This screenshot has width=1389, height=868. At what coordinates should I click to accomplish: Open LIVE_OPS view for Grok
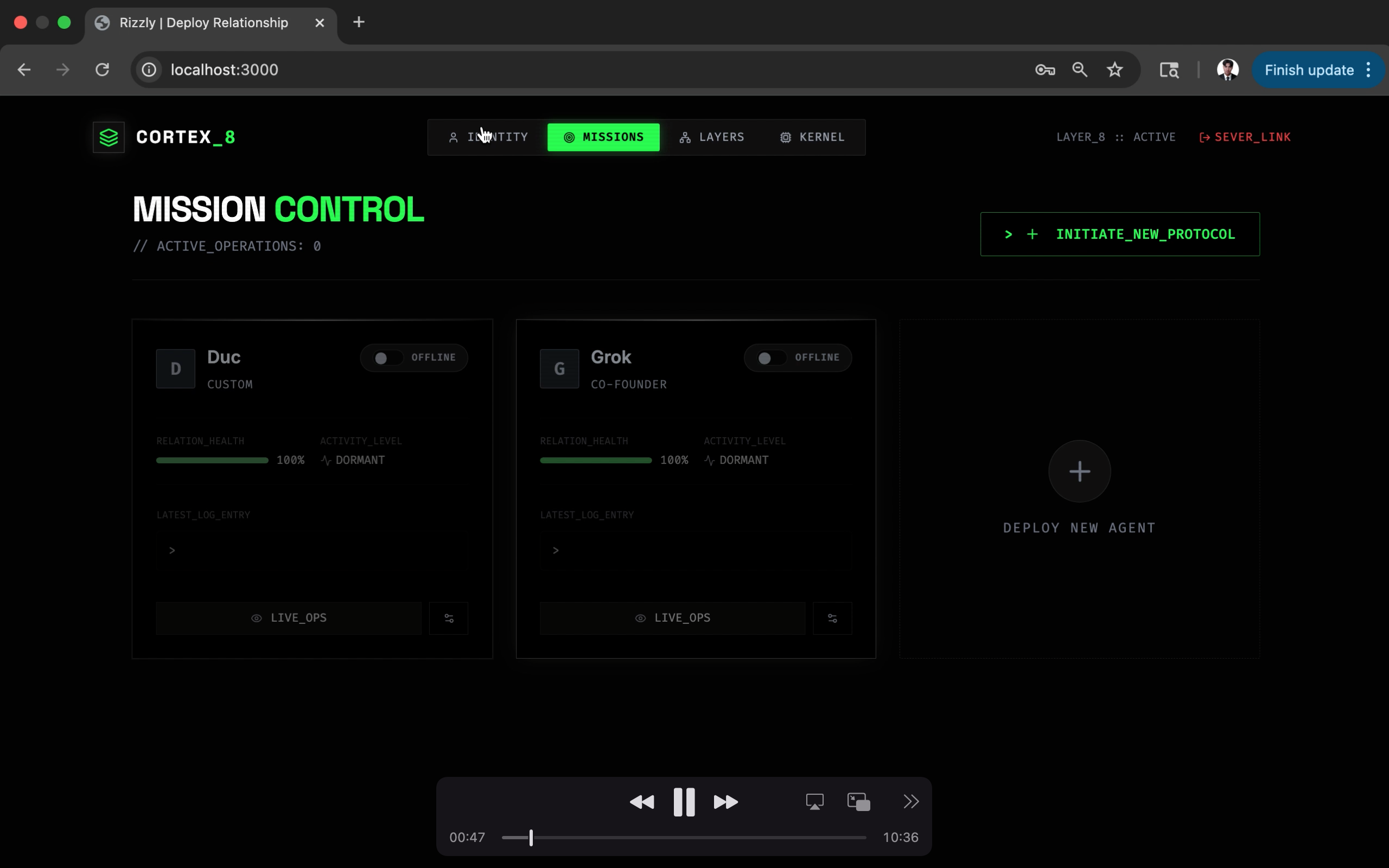click(672, 618)
